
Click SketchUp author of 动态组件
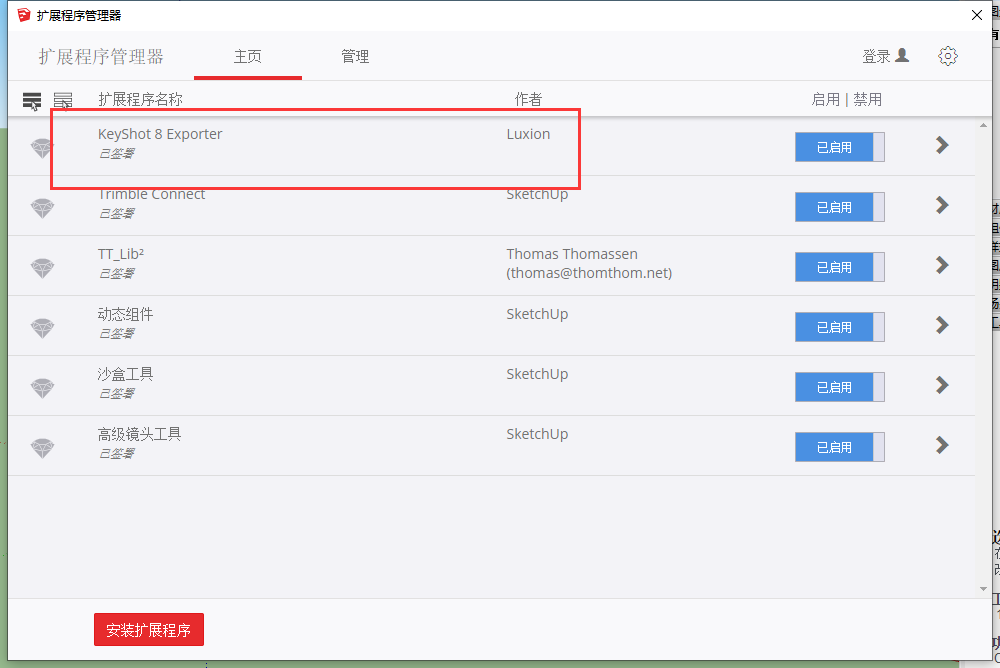pyautogui.click(x=537, y=314)
